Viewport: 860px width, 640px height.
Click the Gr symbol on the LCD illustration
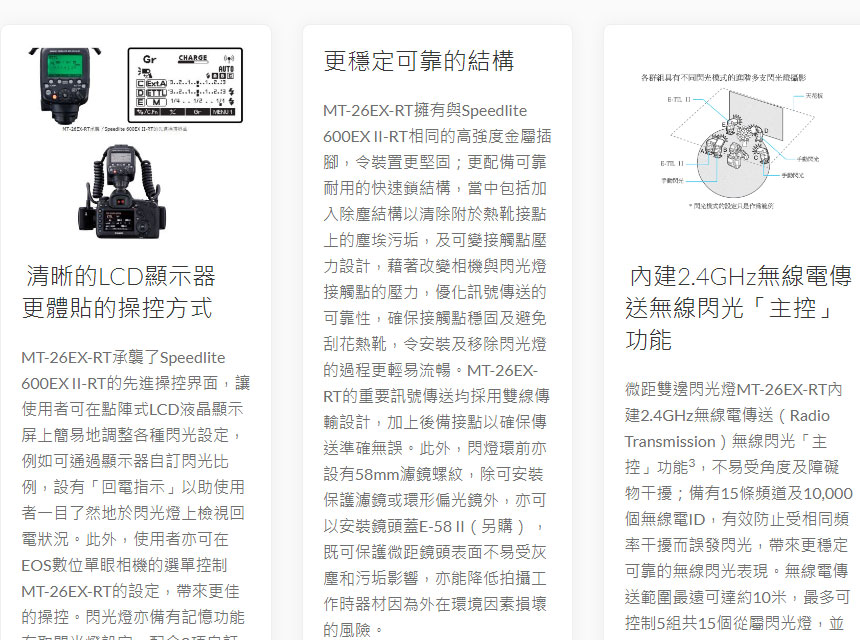149,58
